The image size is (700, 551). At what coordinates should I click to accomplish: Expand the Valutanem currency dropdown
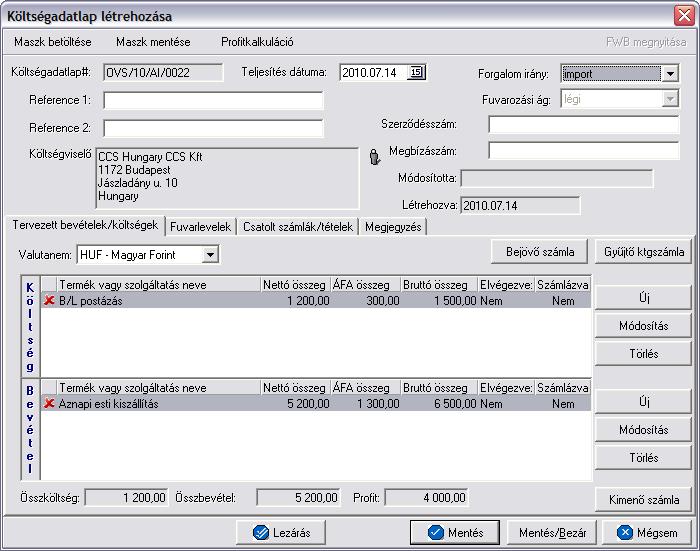[210, 255]
